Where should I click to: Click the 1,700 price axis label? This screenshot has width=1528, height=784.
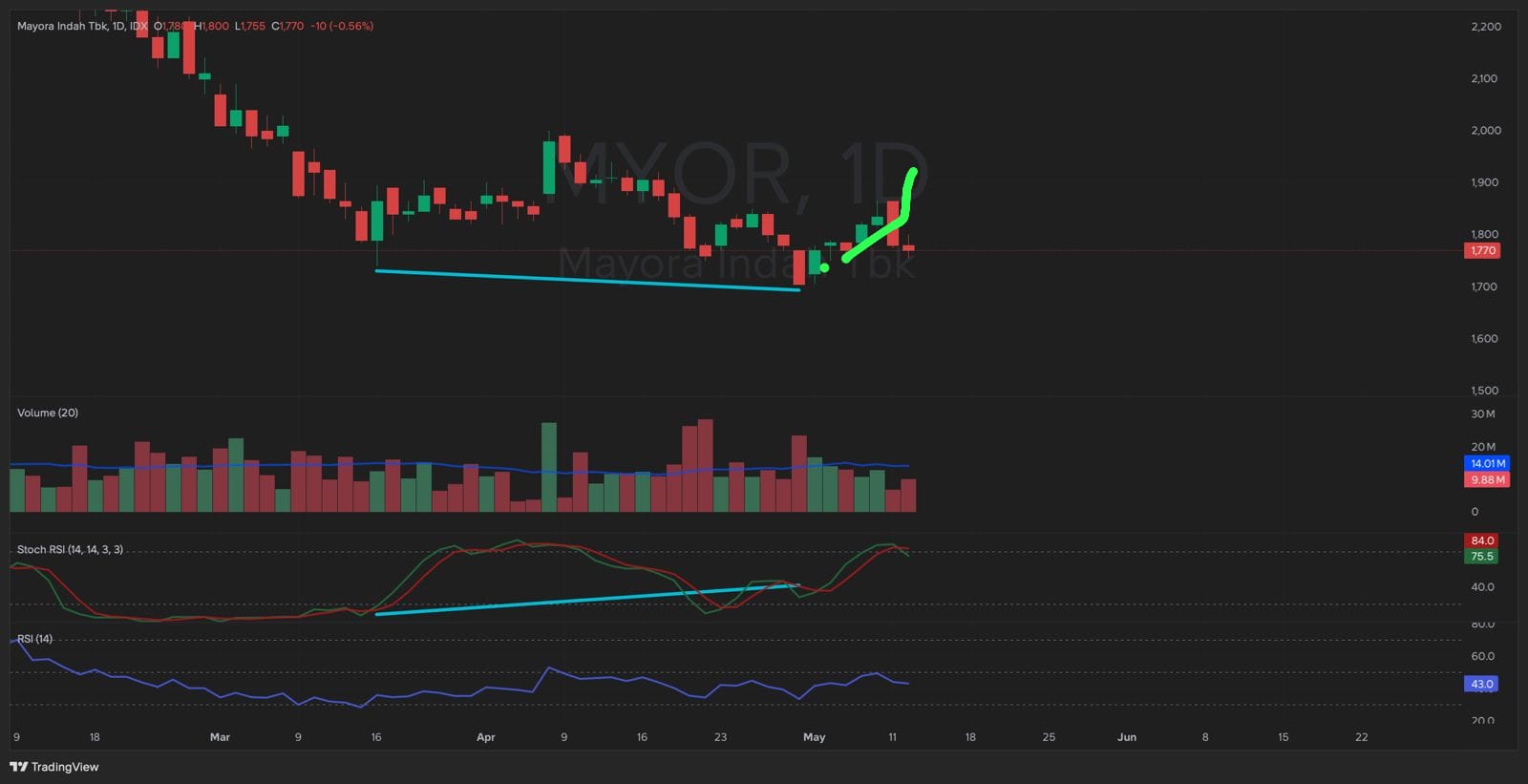1485,286
